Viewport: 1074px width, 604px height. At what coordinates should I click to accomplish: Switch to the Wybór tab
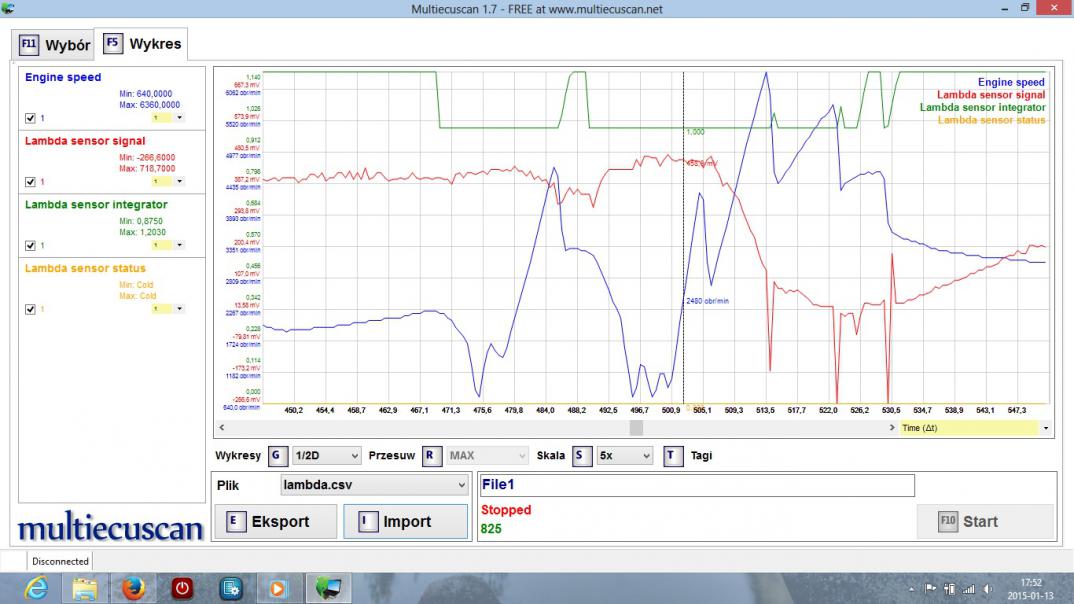click(x=53, y=45)
